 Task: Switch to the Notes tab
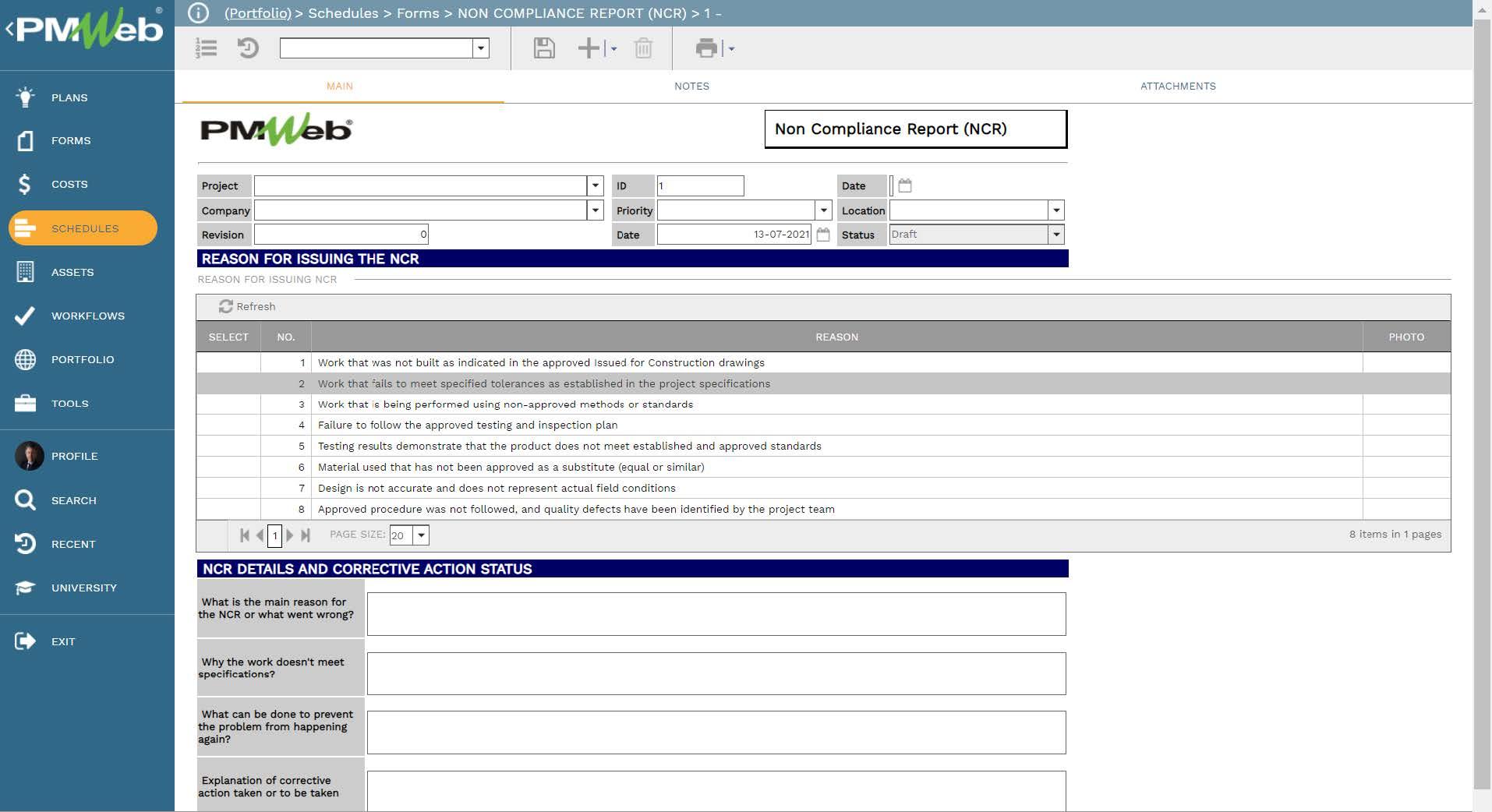tap(691, 86)
